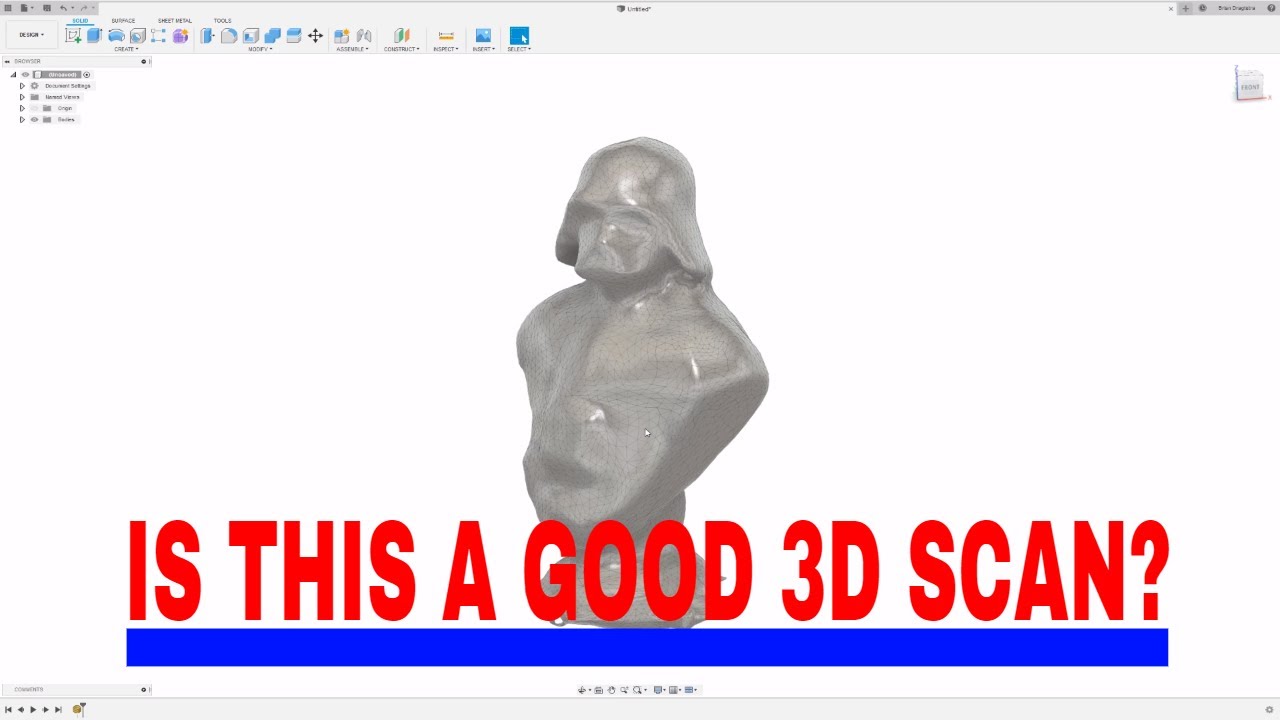1280x720 pixels.
Task: Select the Press Pull tool
Action: (x=207, y=36)
